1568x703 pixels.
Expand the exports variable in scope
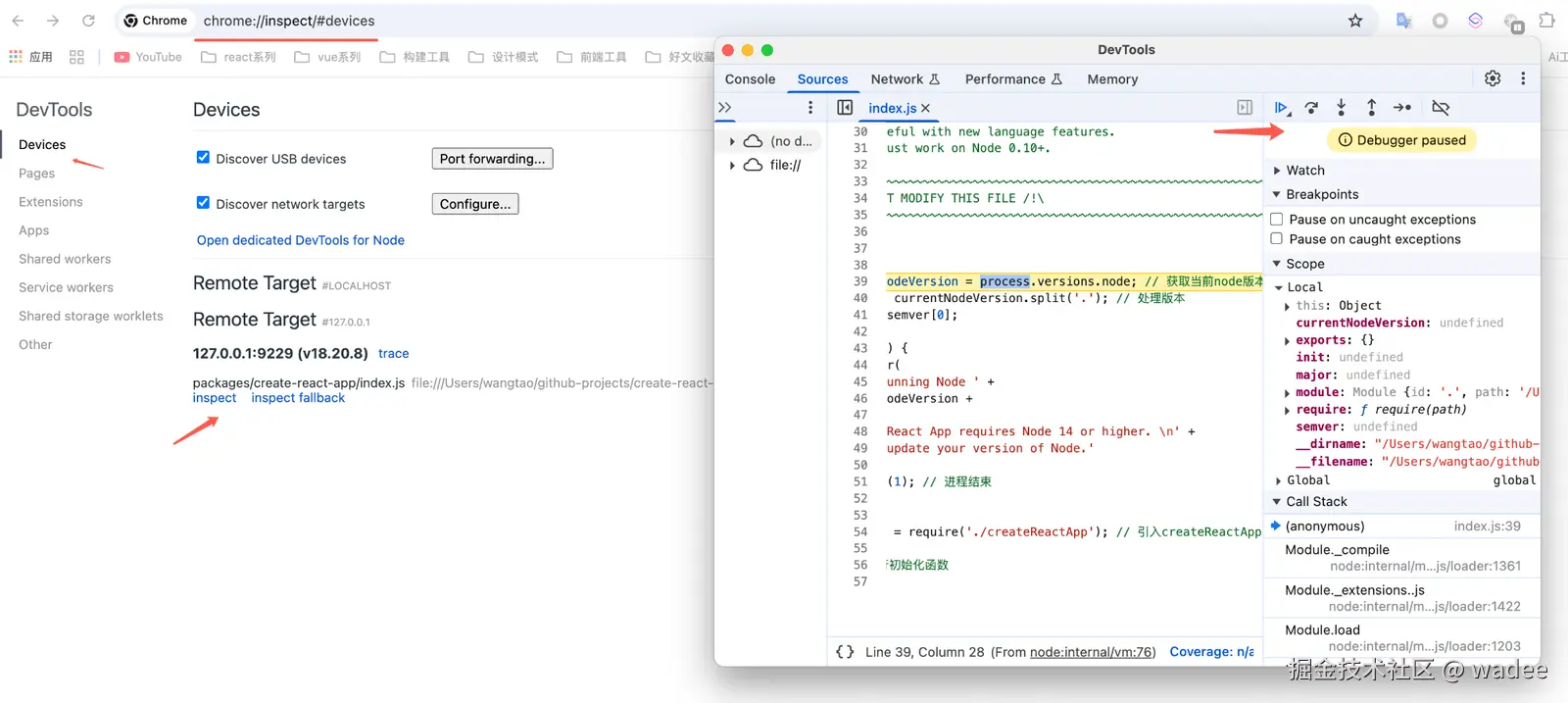click(1288, 340)
